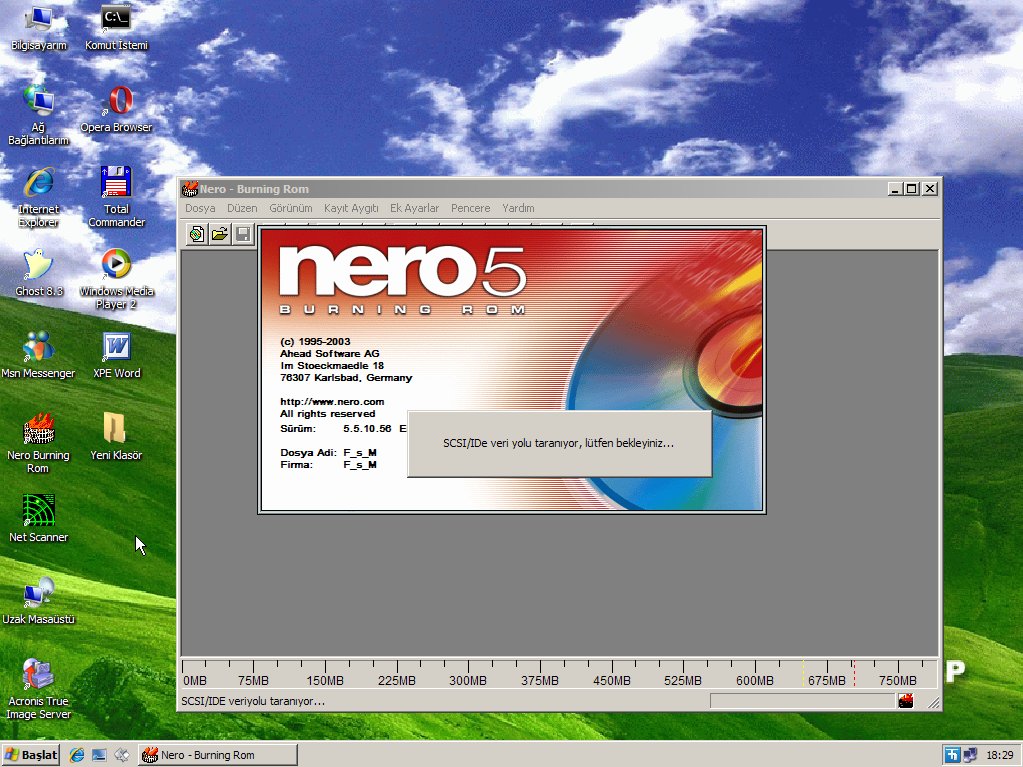1023x767 pixels.
Task: Click the 'Nero - Burning Rom' title bar text
Action: (x=254, y=189)
